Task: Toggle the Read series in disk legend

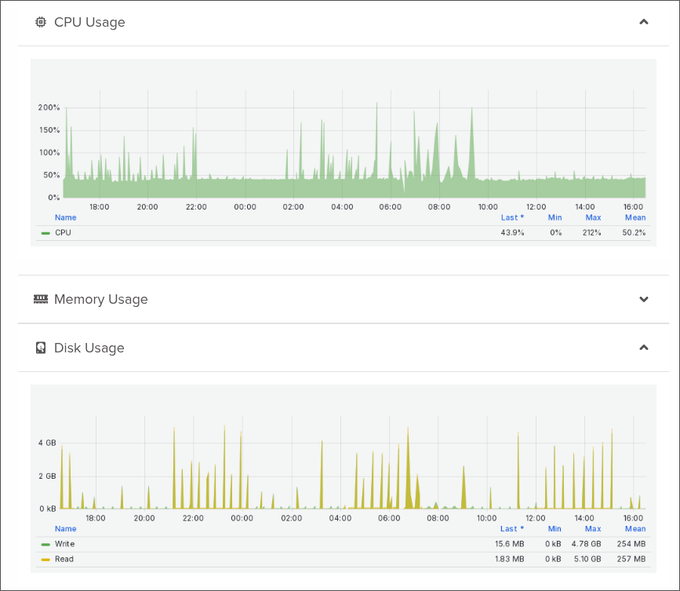Action: tap(64, 559)
